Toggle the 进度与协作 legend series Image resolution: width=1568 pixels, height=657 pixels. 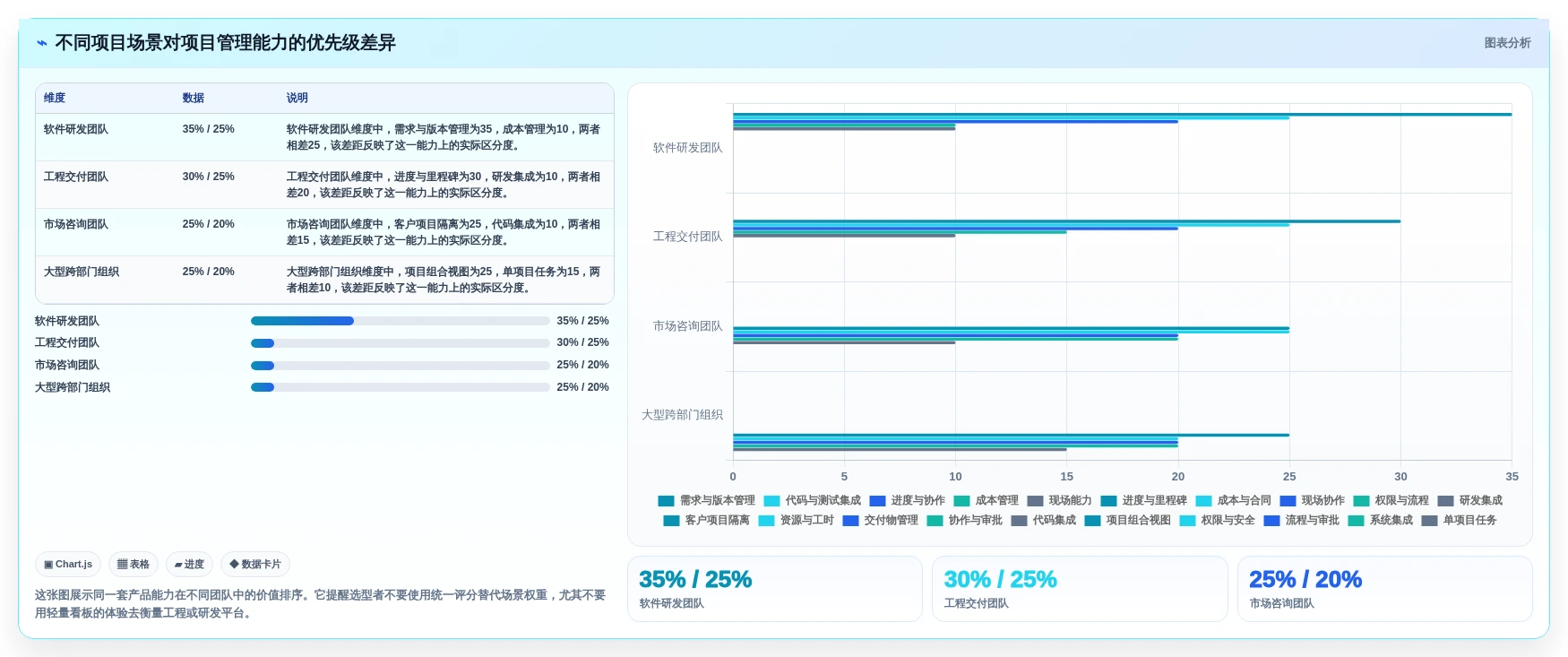pos(907,501)
